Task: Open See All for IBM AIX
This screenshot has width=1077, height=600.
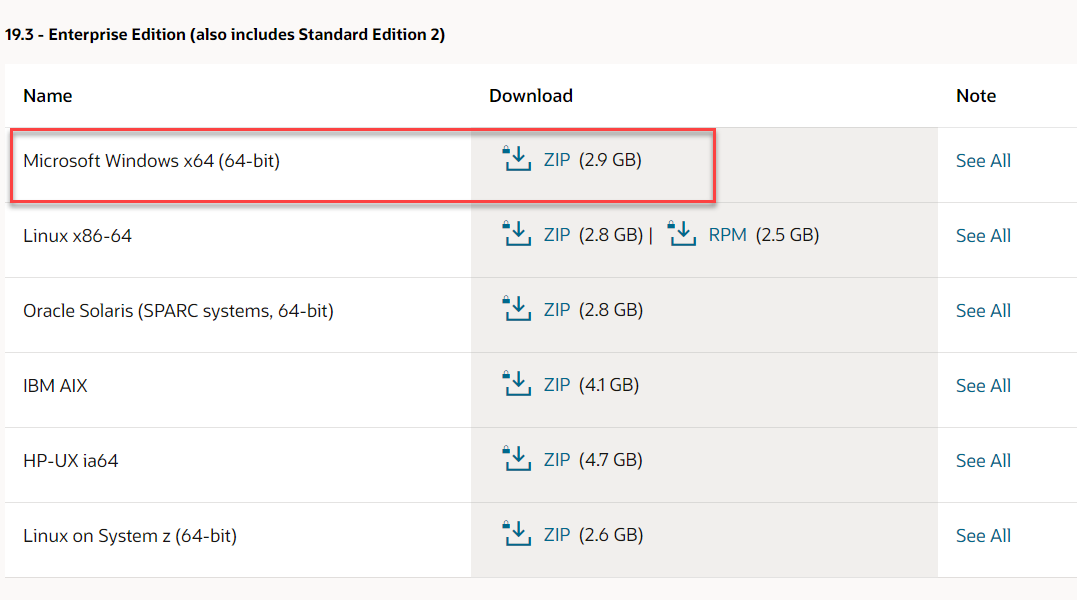Action: tap(983, 386)
